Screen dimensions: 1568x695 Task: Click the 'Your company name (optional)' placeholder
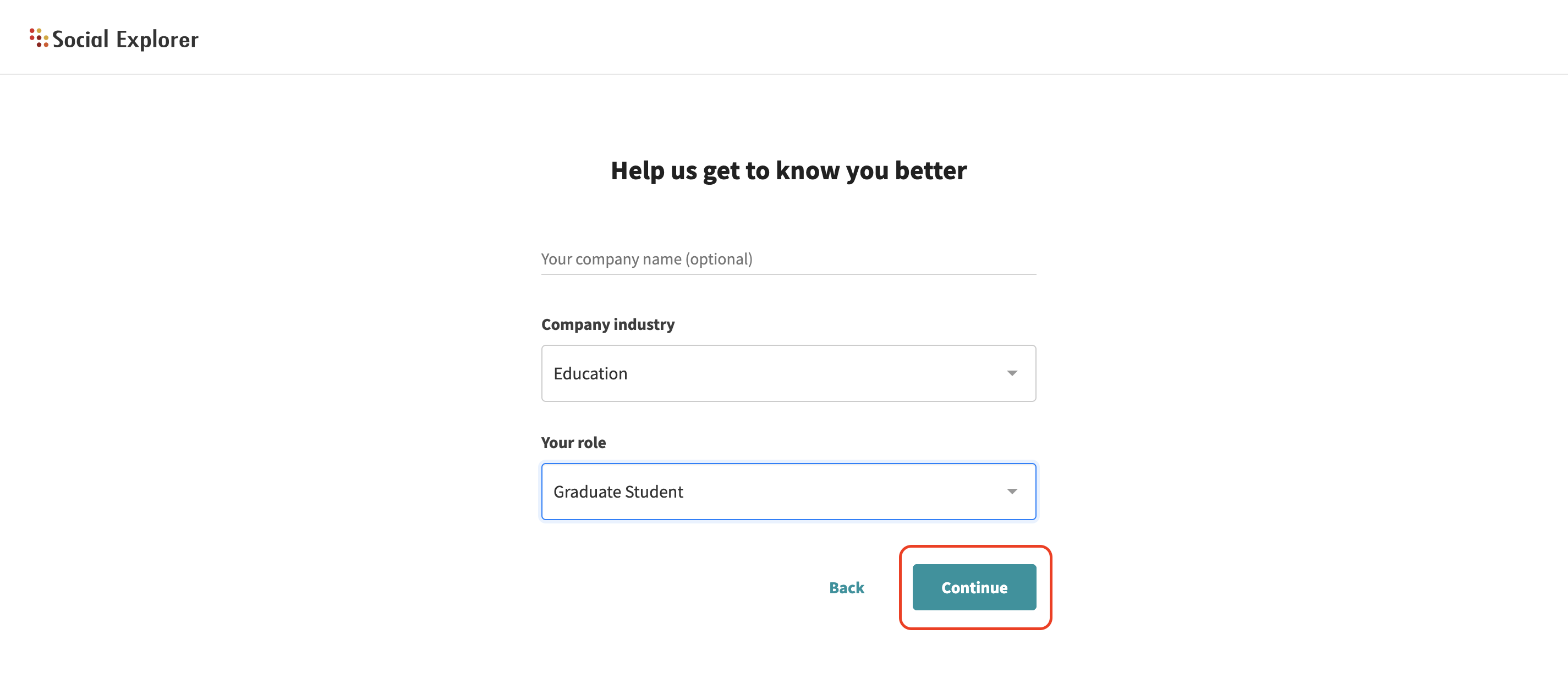click(x=646, y=260)
